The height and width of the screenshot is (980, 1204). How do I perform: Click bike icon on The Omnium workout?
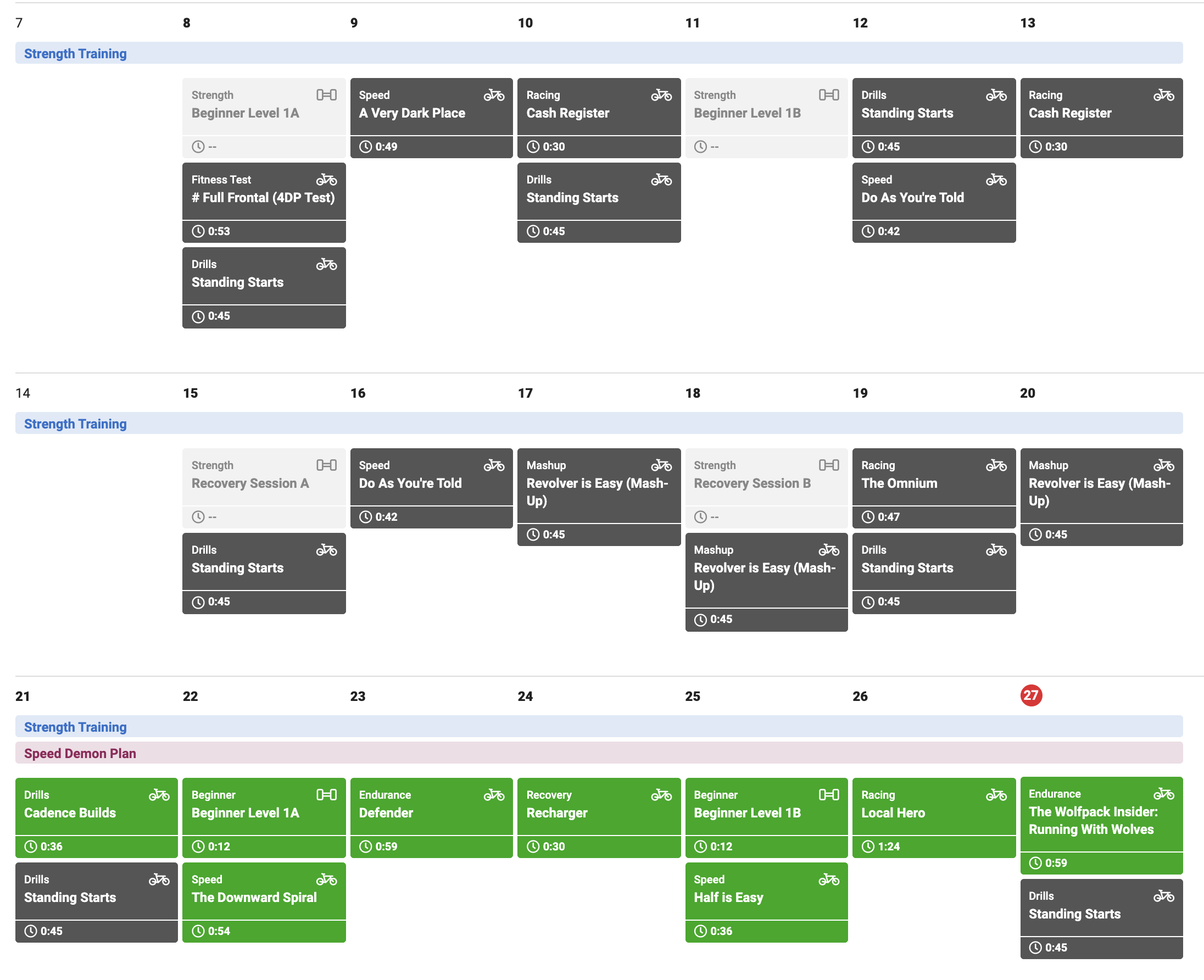tap(996, 465)
